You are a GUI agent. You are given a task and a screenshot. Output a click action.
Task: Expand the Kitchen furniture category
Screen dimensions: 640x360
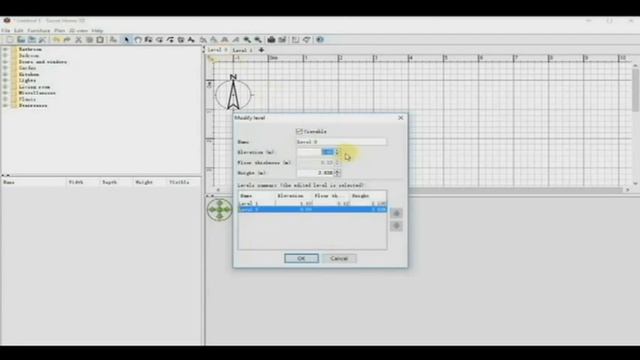coord(6,74)
